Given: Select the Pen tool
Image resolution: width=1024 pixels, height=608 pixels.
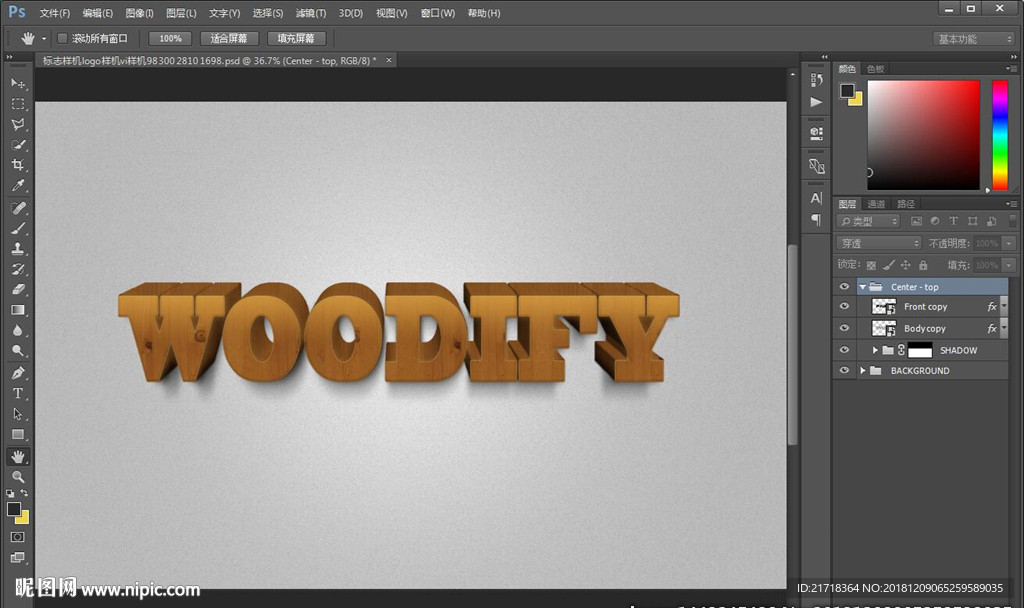Looking at the screenshot, I should tap(18, 373).
